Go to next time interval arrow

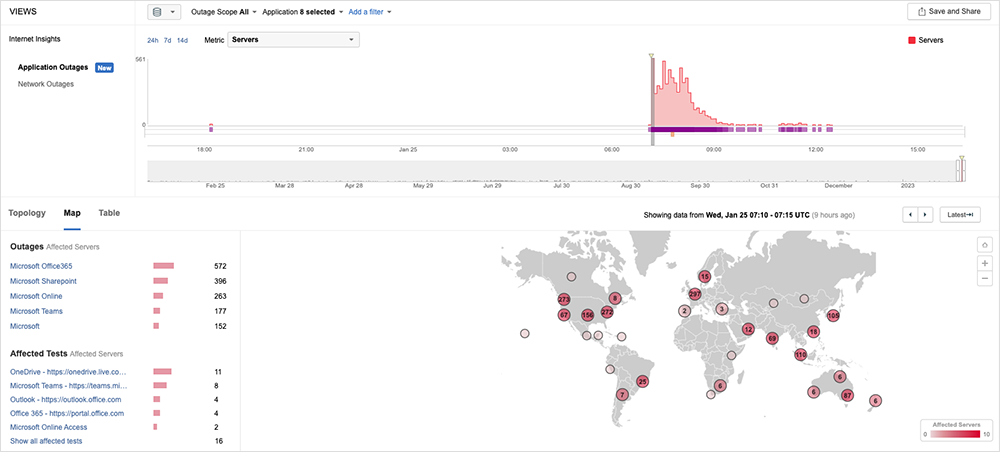point(926,214)
